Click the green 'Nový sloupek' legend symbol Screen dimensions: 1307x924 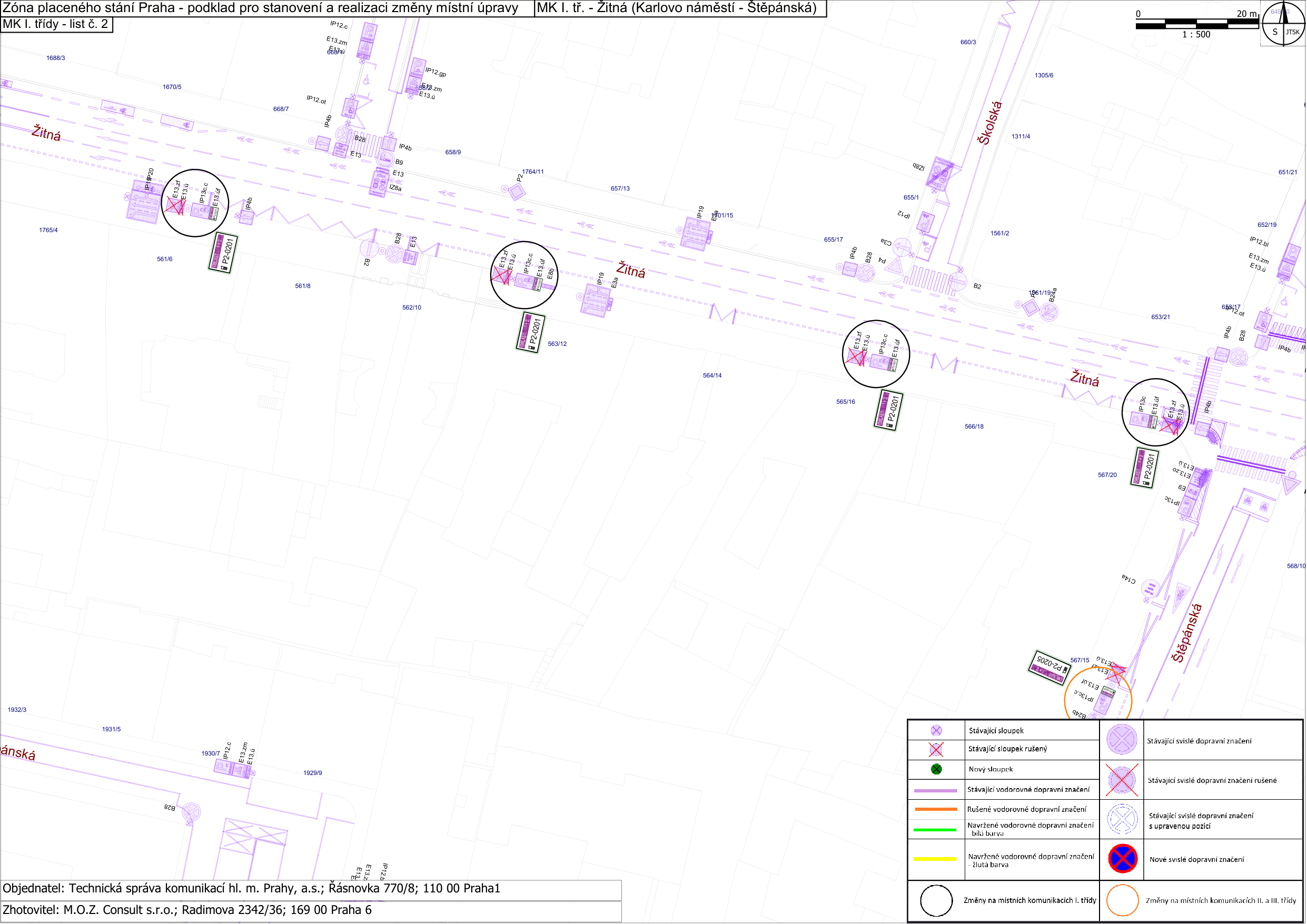[x=936, y=769]
